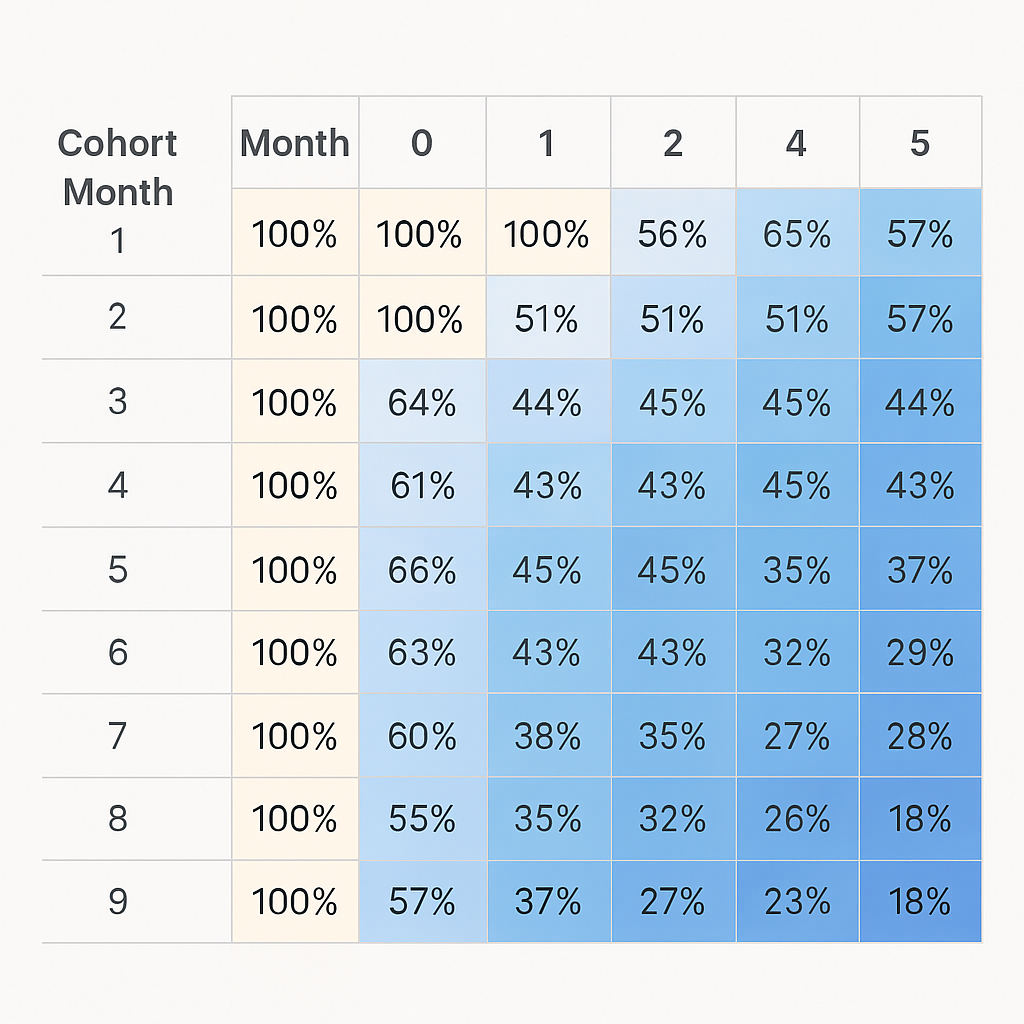Click the "Cohort Month" header label
1024x1024 pixels.
click(x=117, y=167)
